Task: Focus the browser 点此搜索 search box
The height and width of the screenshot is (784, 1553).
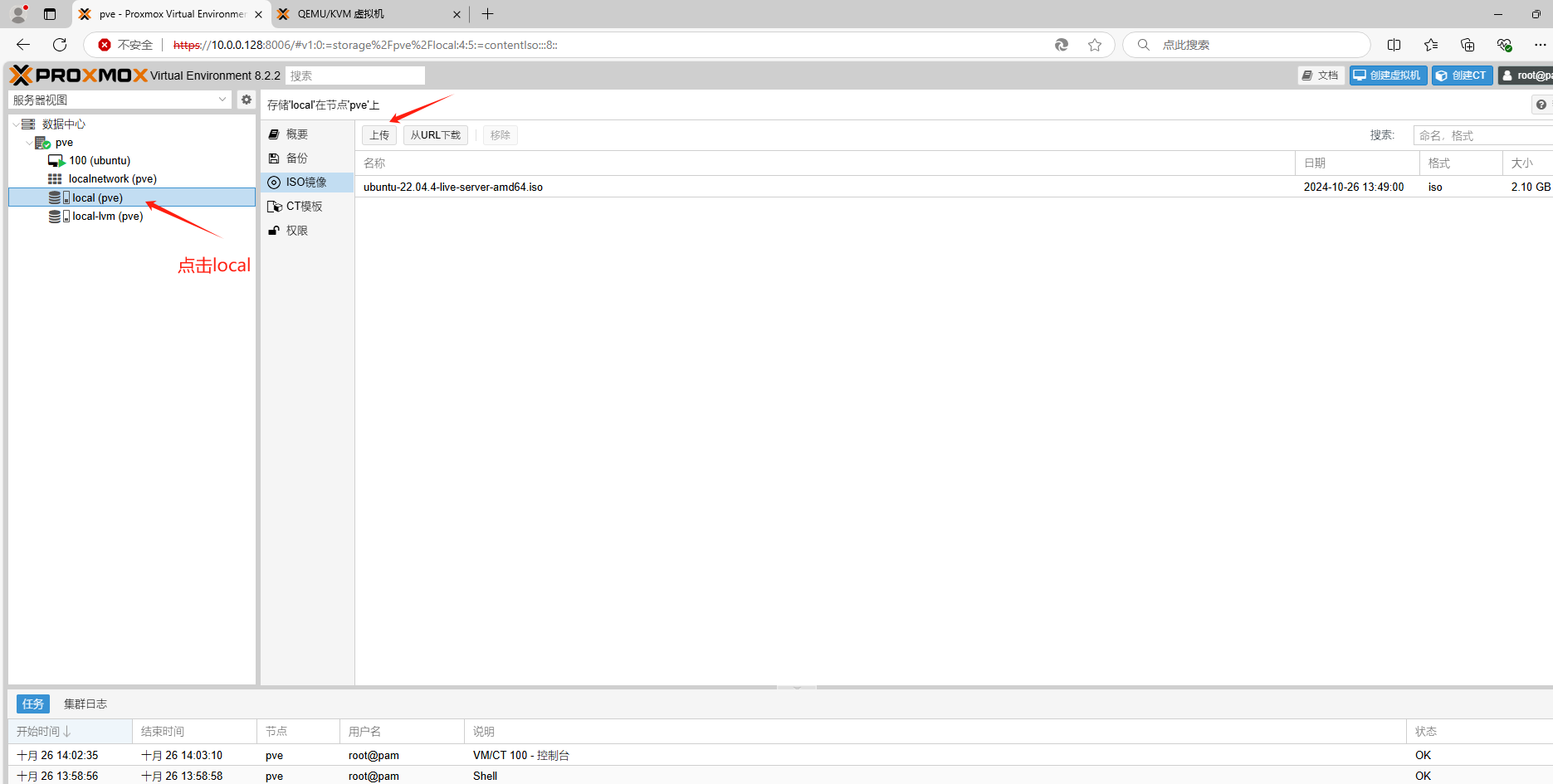Action: pyautogui.click(x=1245, y=45)
